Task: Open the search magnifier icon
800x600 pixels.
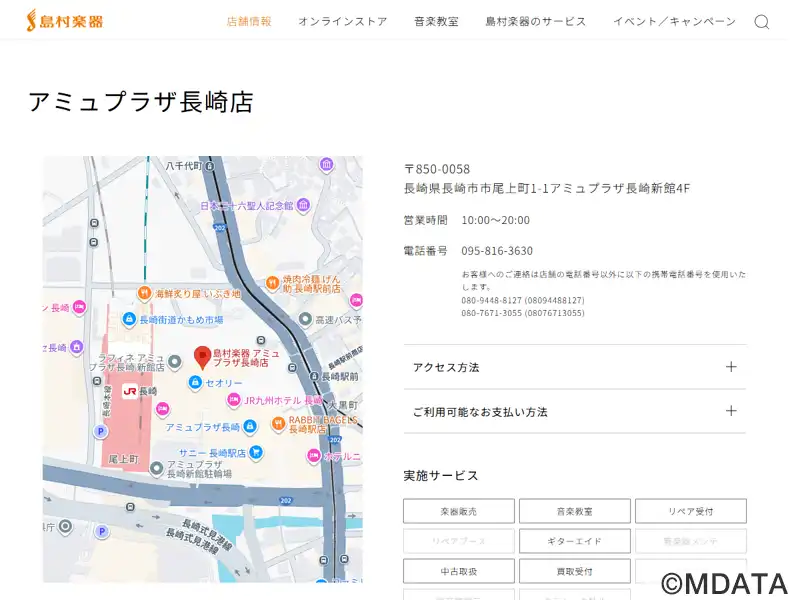Action: pos(762,22)
